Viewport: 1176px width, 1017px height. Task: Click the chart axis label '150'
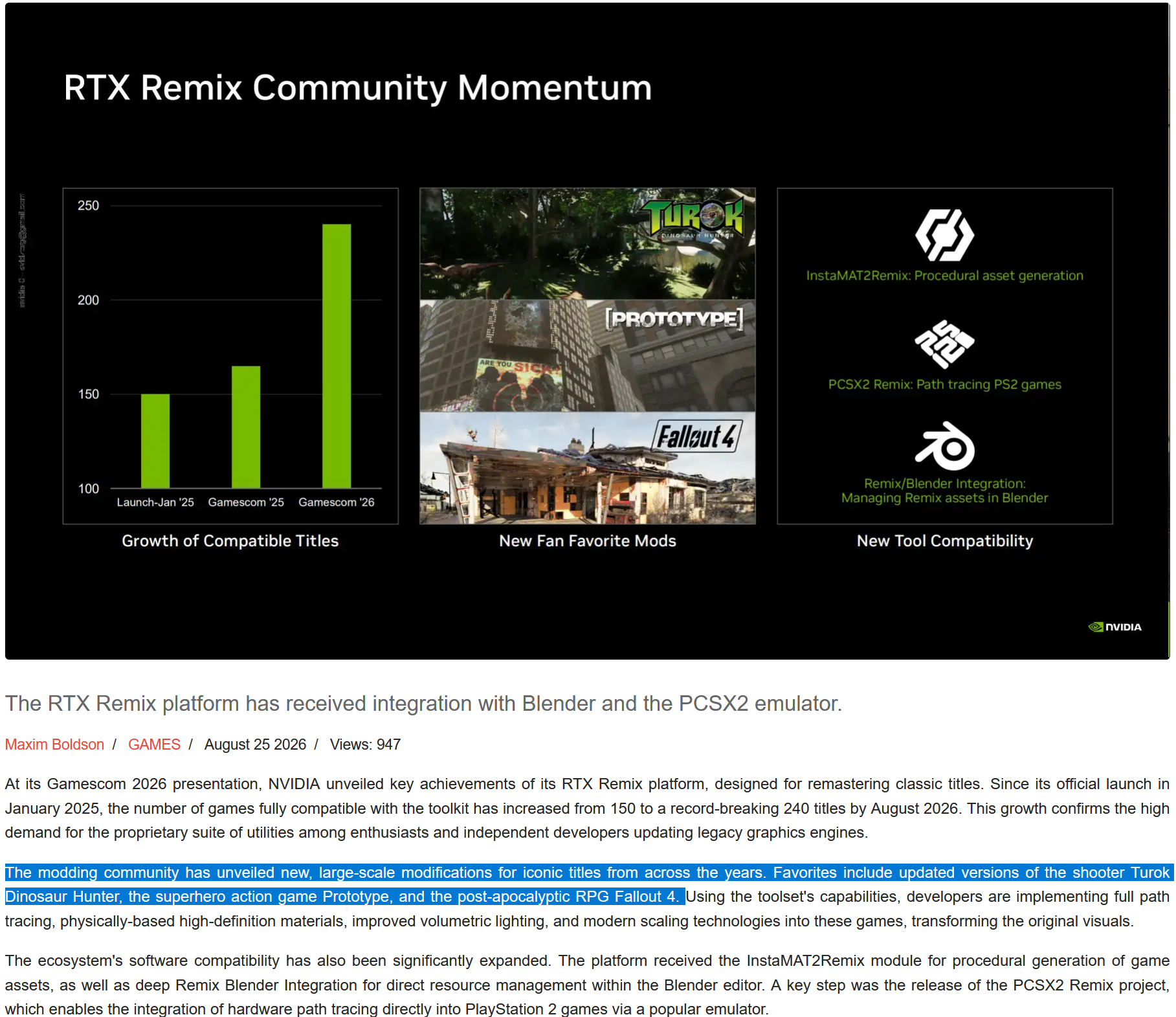point(88,394)
